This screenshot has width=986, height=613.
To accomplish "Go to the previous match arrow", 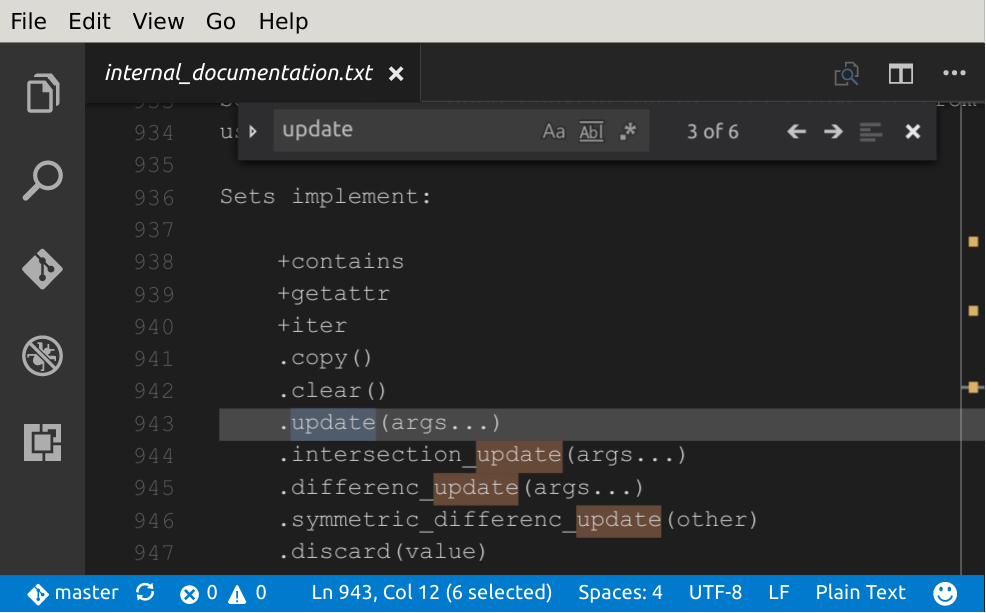I will (x=796, y=131).
